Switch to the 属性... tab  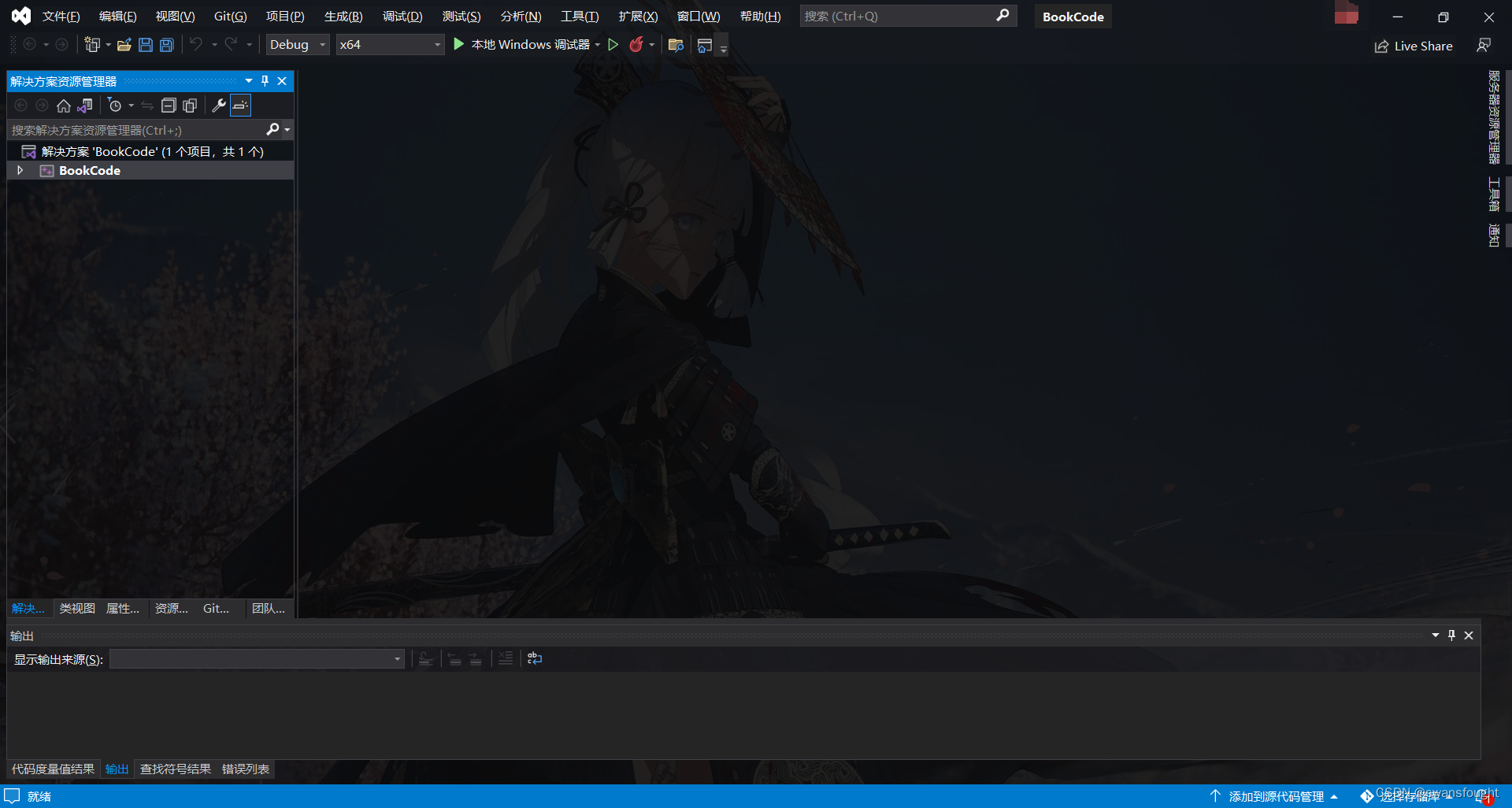click(123, 608)
